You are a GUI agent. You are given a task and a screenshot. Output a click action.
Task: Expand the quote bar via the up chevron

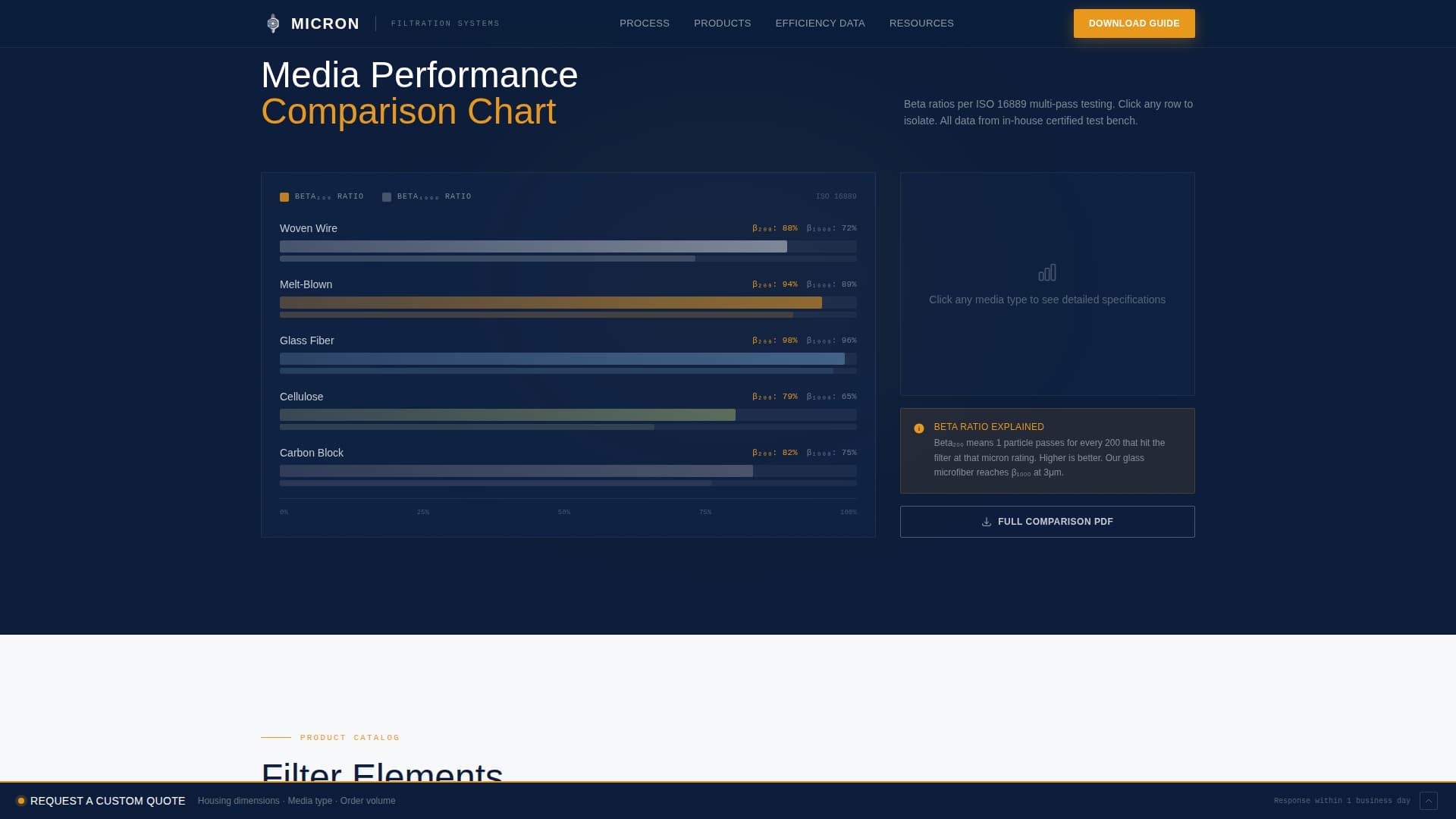1427,801
